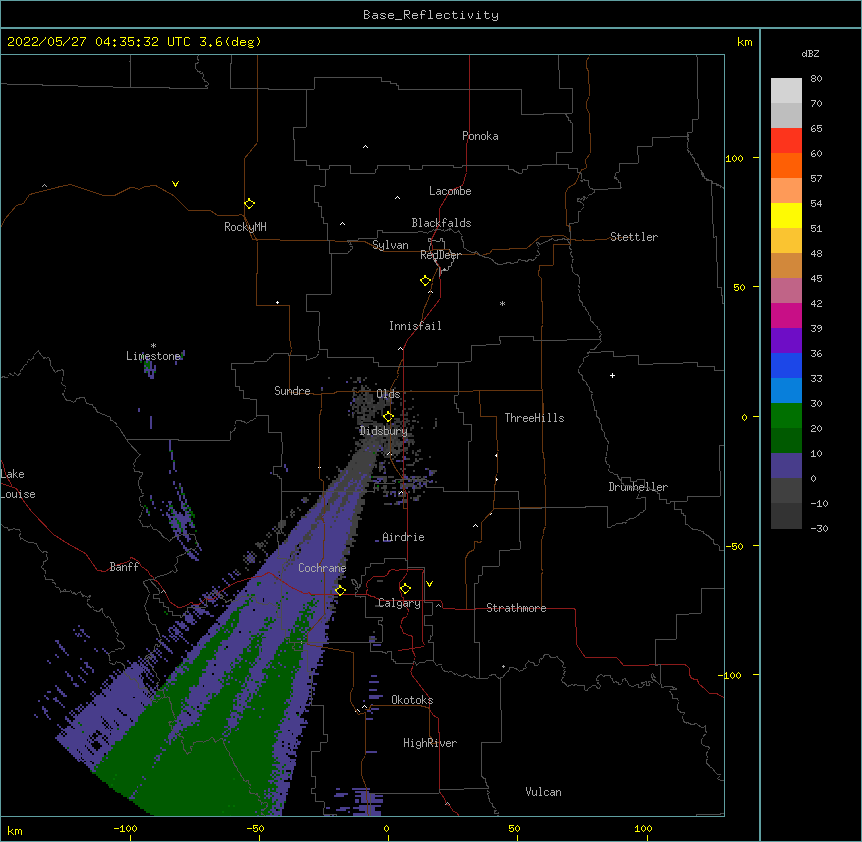Click the green 30-20 dBZ legend swatch
The width and height of the screenshot is (862, 842).
786,416
